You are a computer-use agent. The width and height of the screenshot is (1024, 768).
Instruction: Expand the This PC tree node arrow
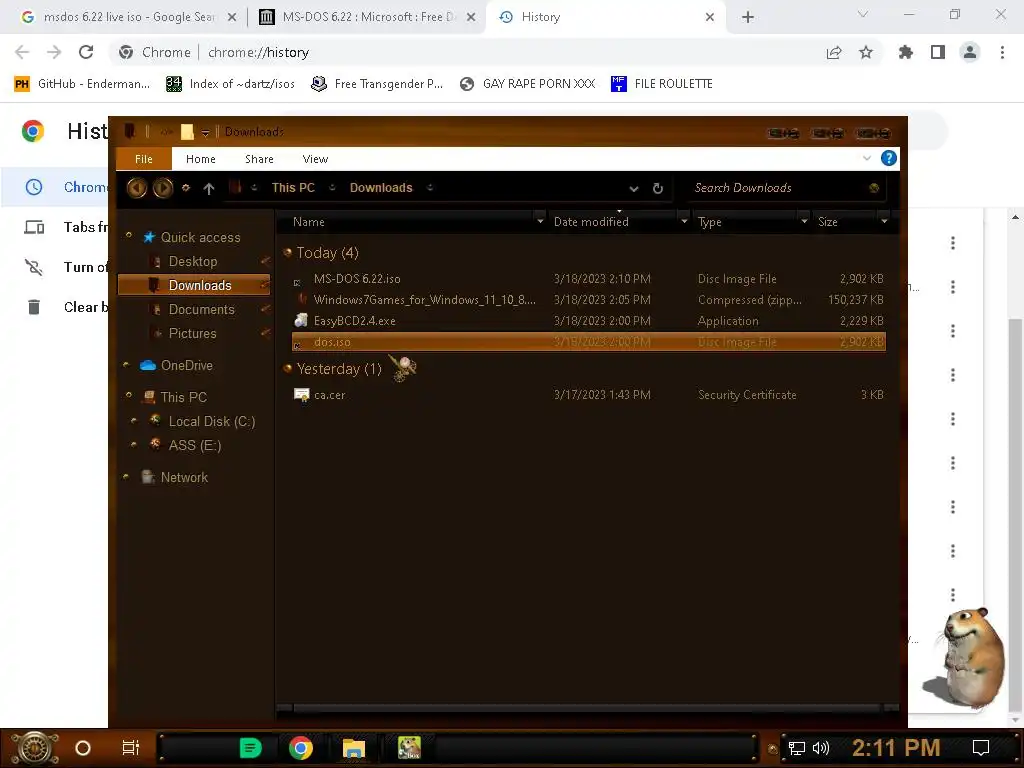pyautogui.click(x=129, y=396)
